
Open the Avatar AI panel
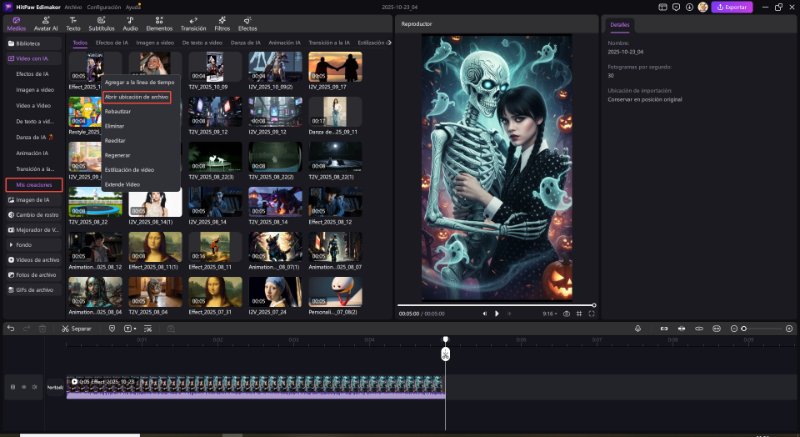46,23
